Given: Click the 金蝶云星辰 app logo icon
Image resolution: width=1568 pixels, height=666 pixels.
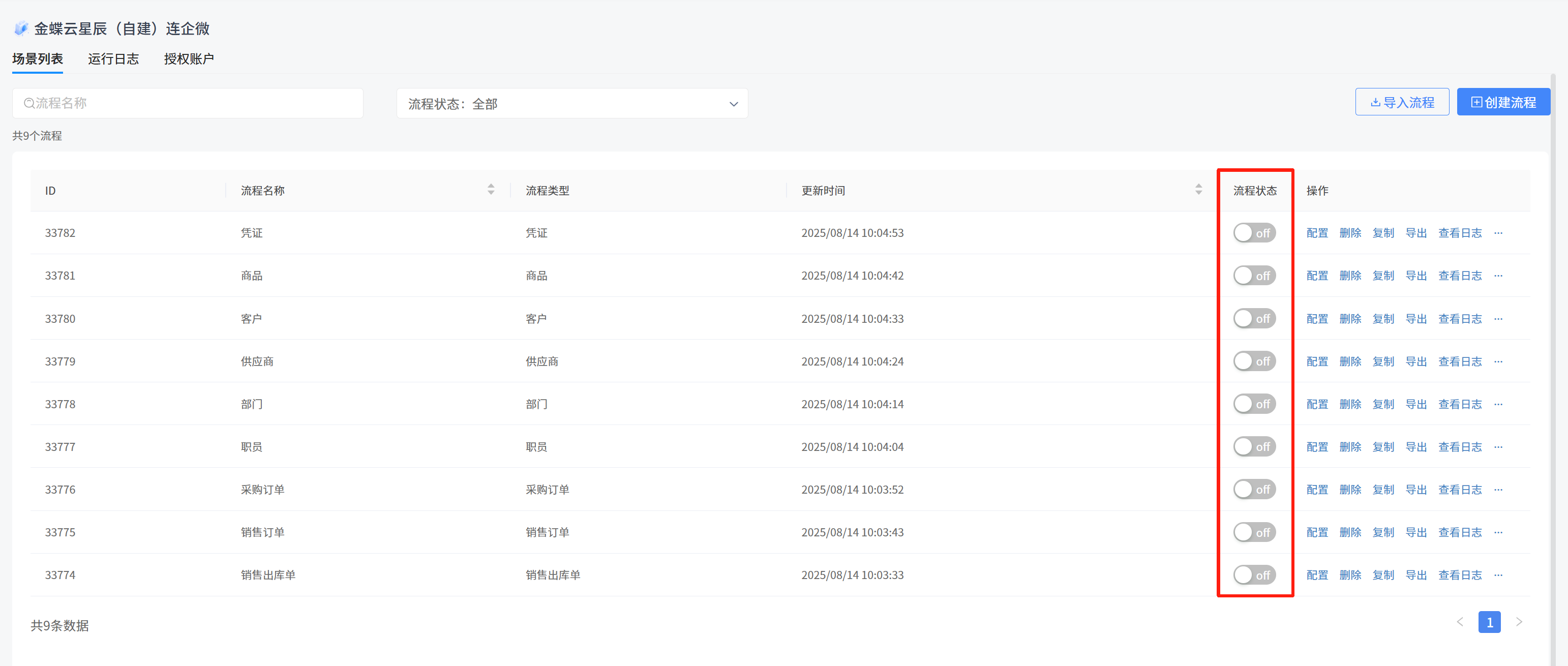Looking at the screenshot, I should [x=21, y=28].
